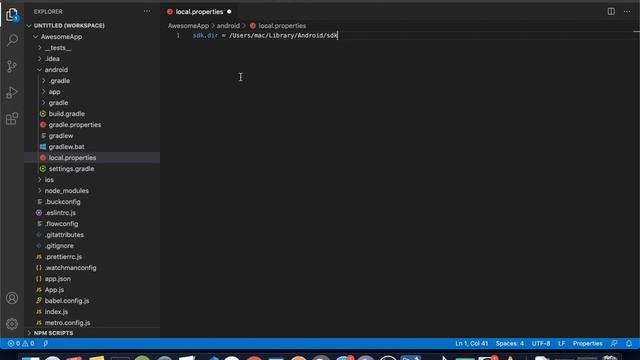This screenshot has width=640, height=360.
Task: Change indentation via Spaces: 4
Action: tap(509, 343)
